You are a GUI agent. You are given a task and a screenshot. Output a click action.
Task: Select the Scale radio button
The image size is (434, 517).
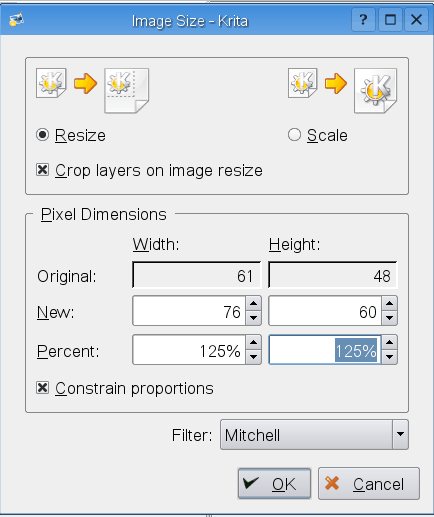(x=294, y=135)
